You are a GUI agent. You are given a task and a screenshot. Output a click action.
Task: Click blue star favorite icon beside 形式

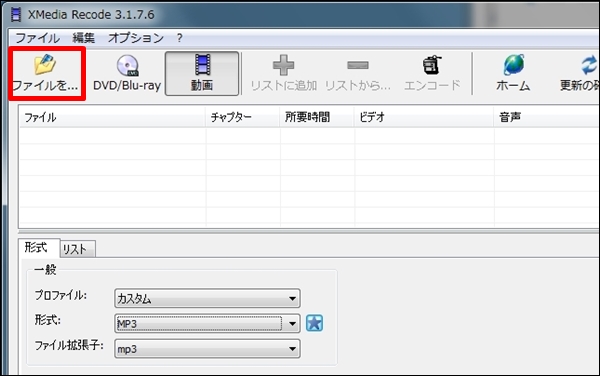[315, 323]
